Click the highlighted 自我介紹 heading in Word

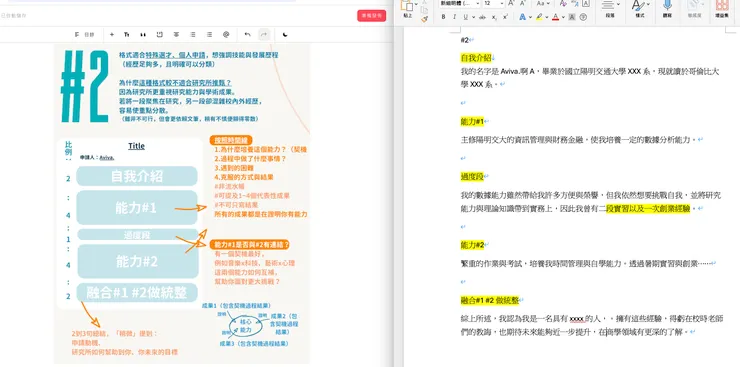tap(476, 58)
